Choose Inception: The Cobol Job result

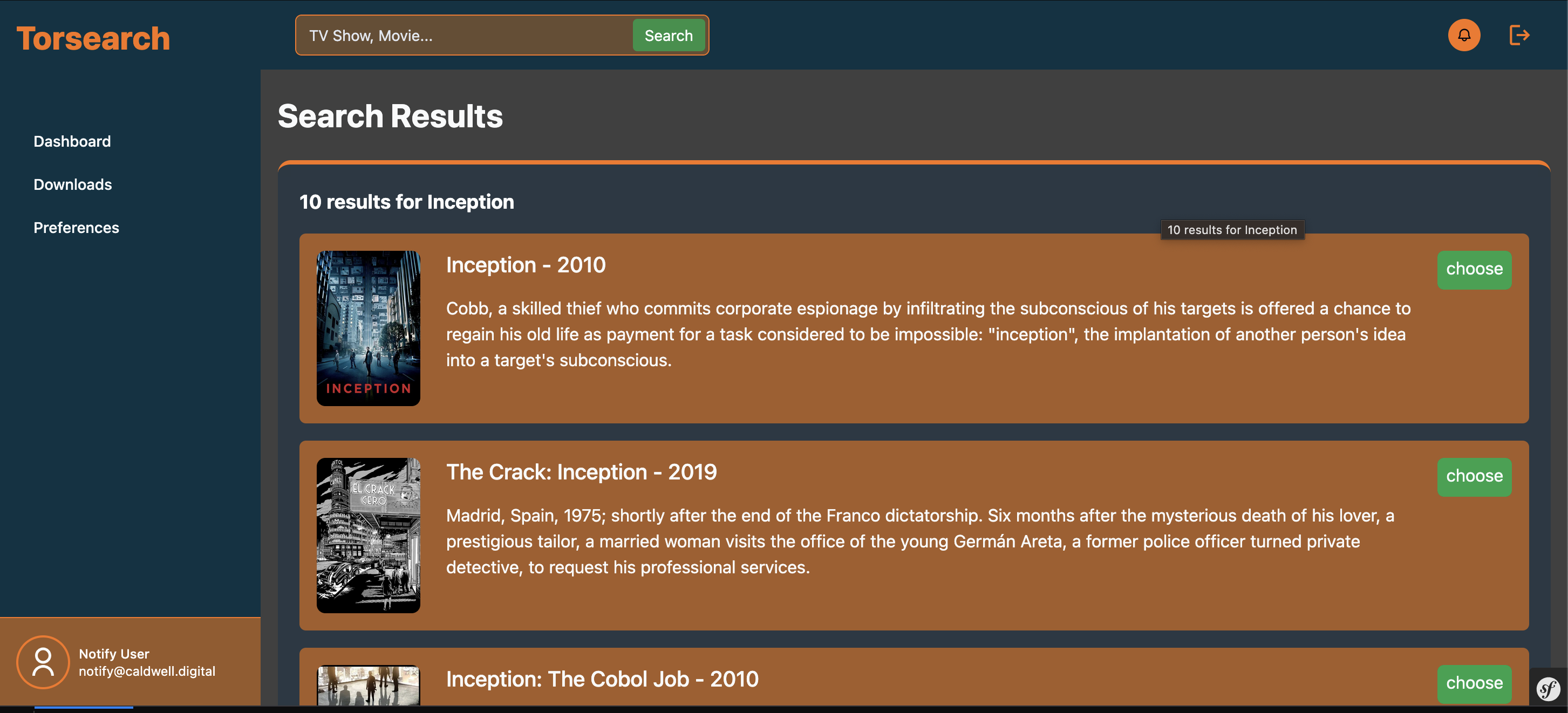(x=1474, y=683)
